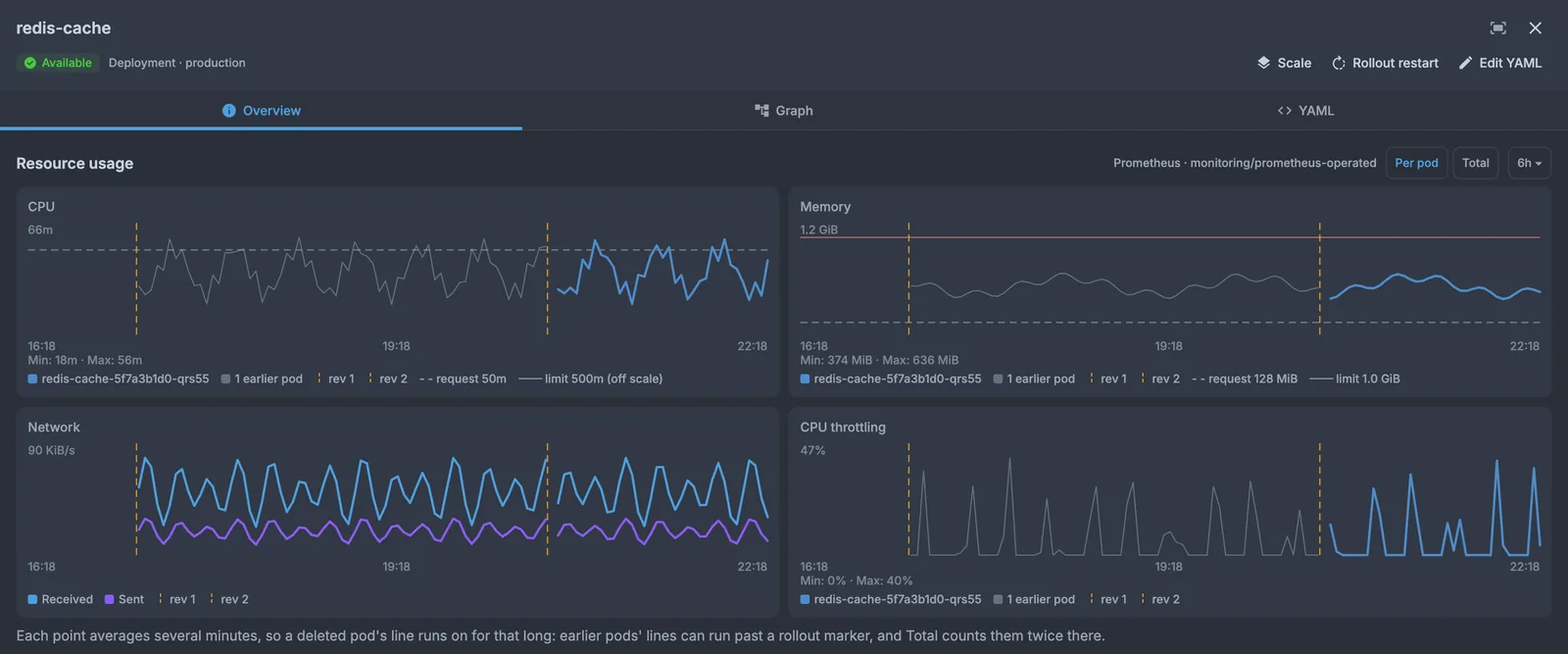The height and width of the screenshot is (654, 1568).
Task: Click Memory chart 1.2 GiB axis label
Action: point(818,230)
